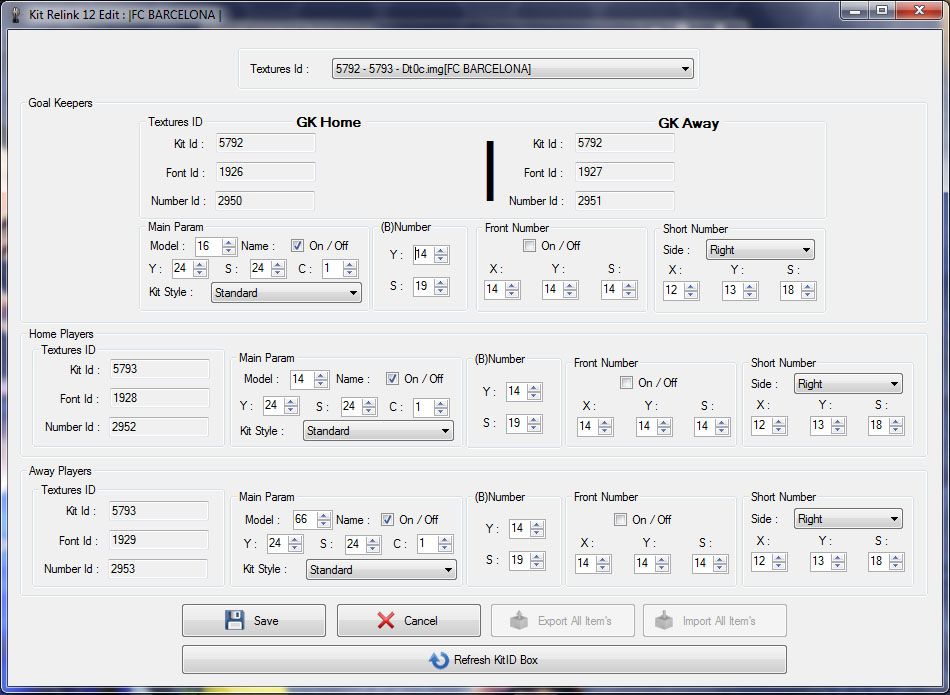The height and width of the screenshot is (695, 950).
Task: Enable Home Players Front Number On / Off
Action: click(626, 383)
